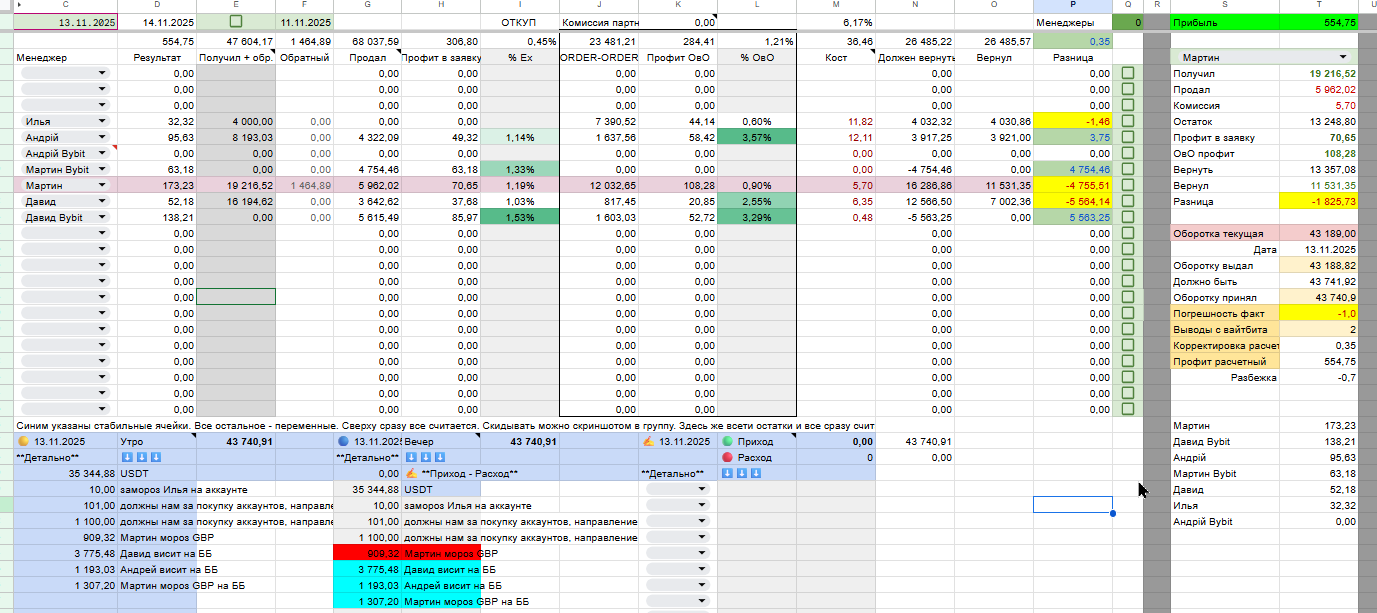Click the Комиссия партн cell
Screen dimensions: 1377x613
[598, 21]
